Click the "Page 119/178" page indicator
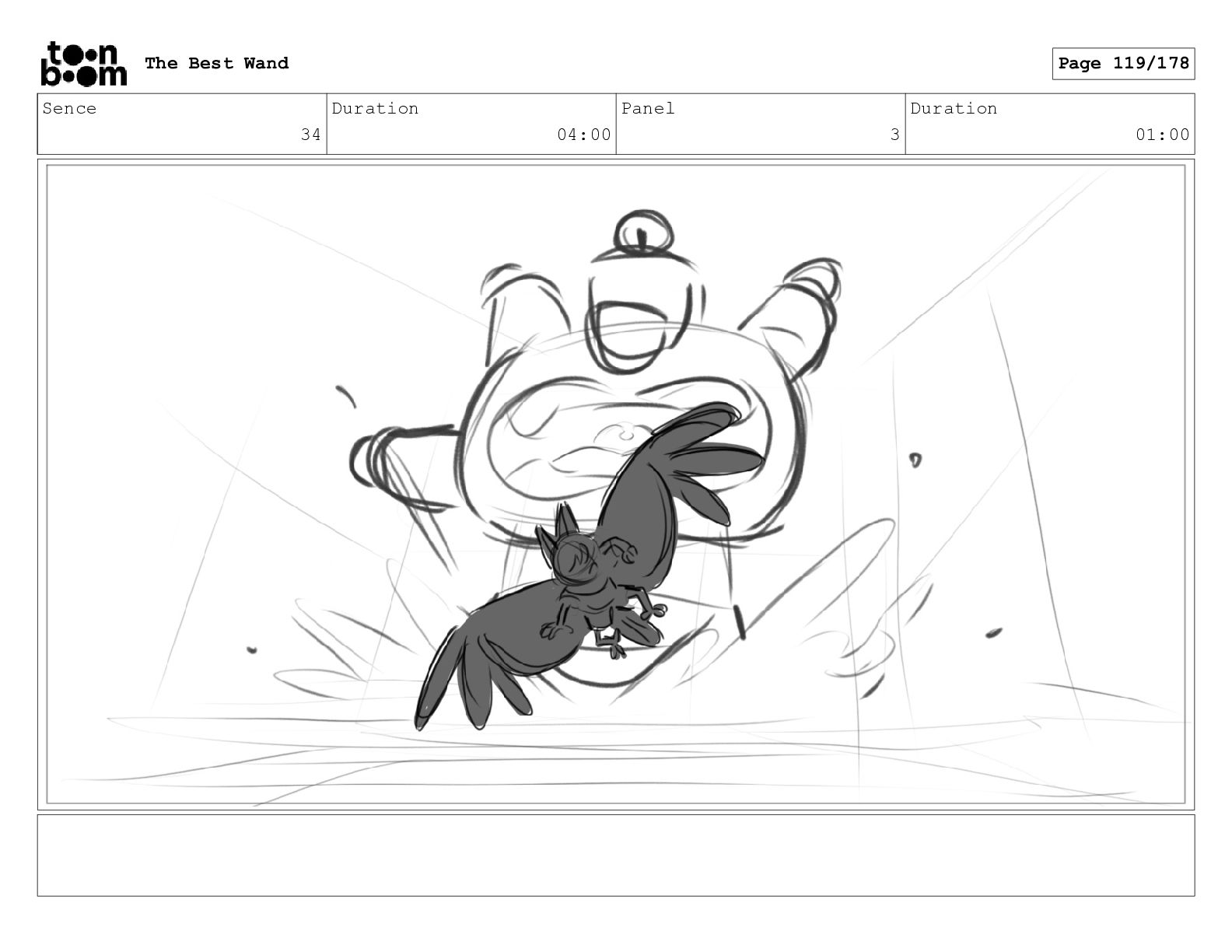The width and height of the screenshot is (1232, 952). (1123, 64)
